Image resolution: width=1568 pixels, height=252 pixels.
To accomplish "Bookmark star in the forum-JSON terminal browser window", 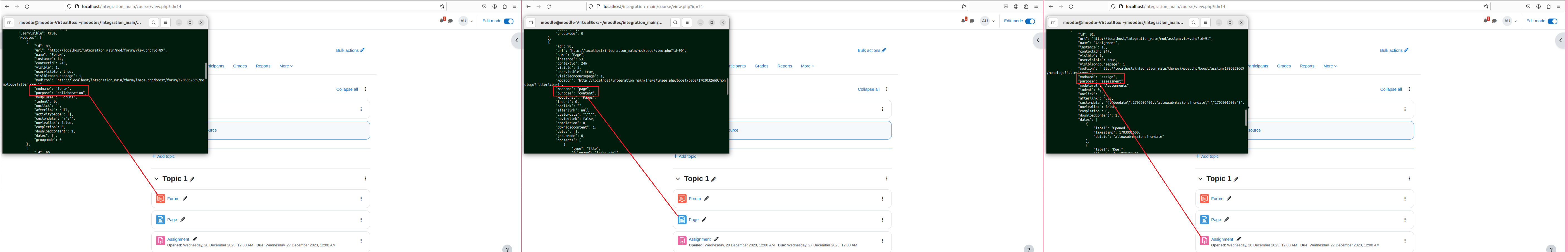I will (x=442, y=7).
